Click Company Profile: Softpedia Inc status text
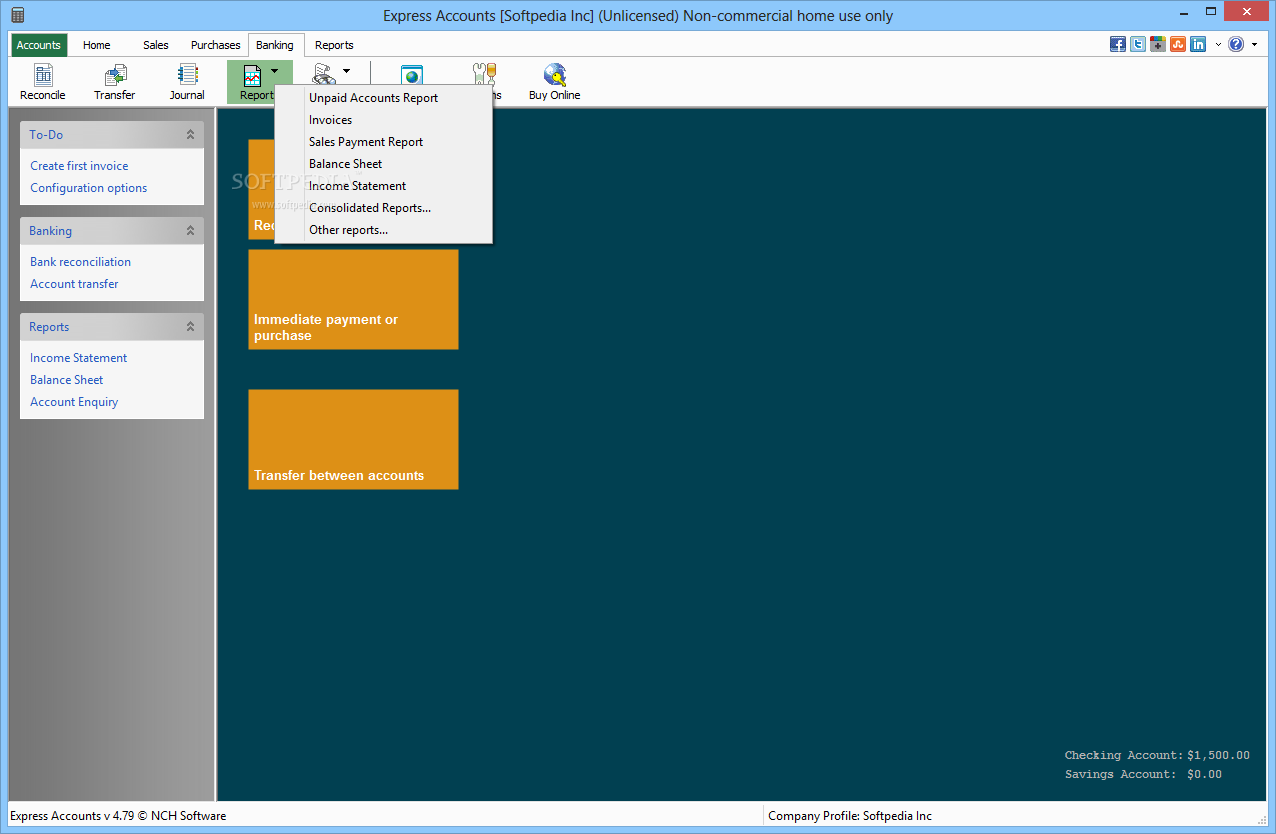1276x834 pixels. click(x=850, y=816)
